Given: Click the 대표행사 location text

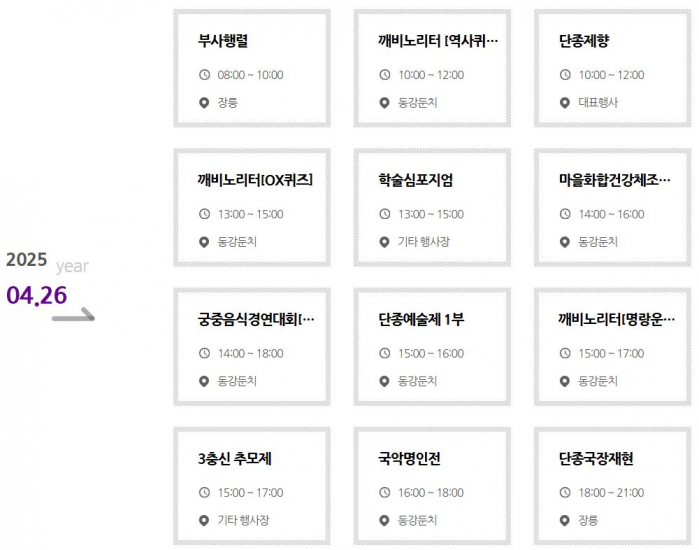Looking at the screenshot, I should (598, 103).
